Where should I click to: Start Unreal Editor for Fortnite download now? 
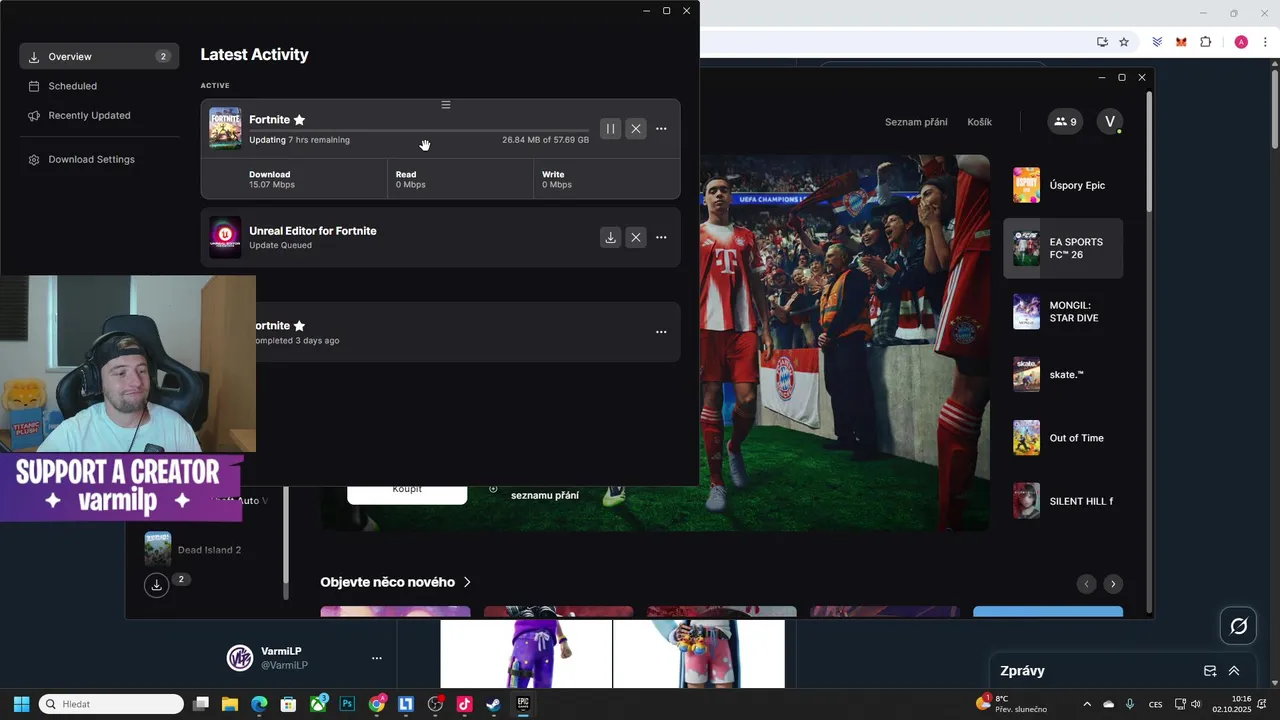coord(610,238)
